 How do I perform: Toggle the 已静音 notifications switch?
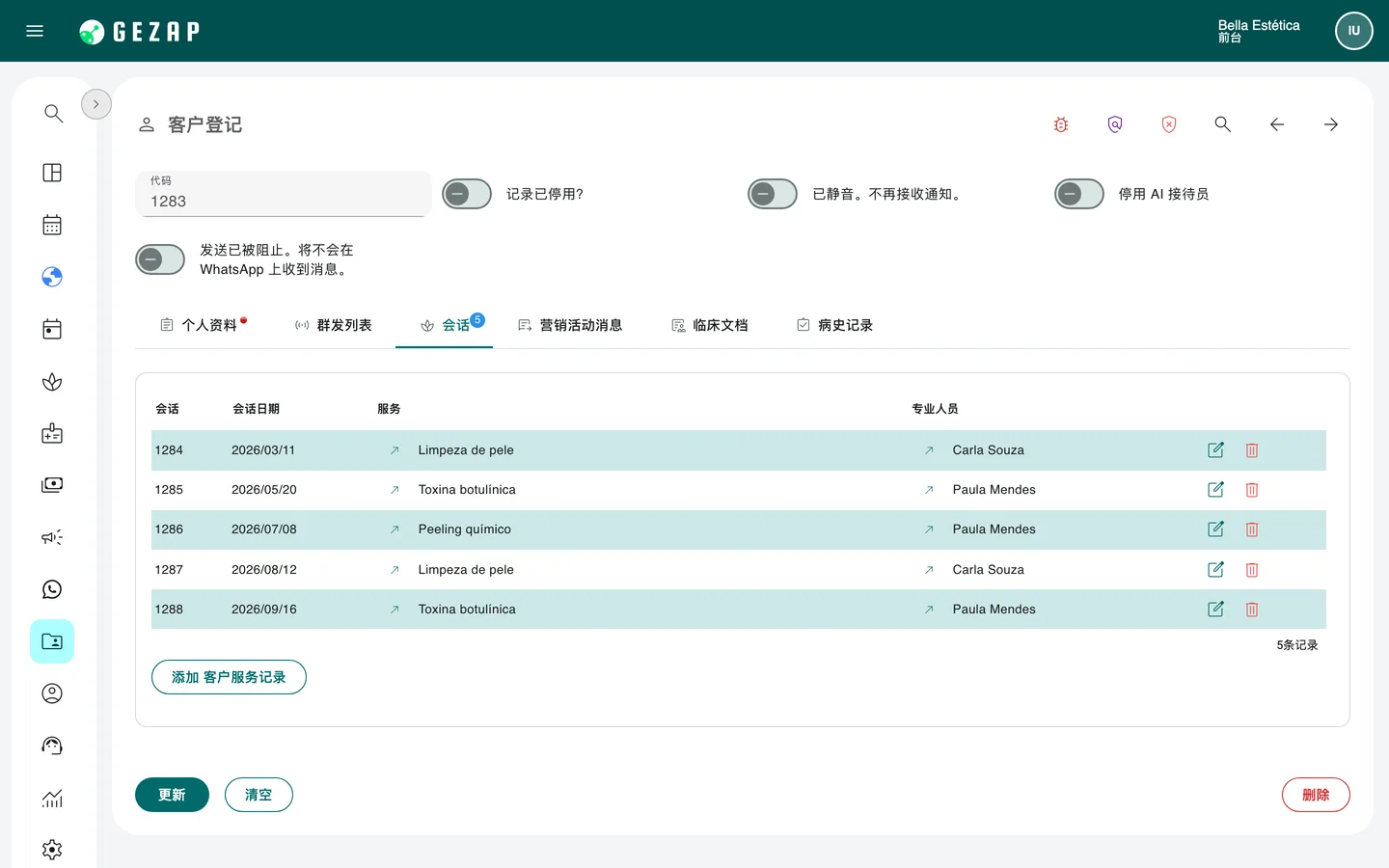click(x=773, y=194)
